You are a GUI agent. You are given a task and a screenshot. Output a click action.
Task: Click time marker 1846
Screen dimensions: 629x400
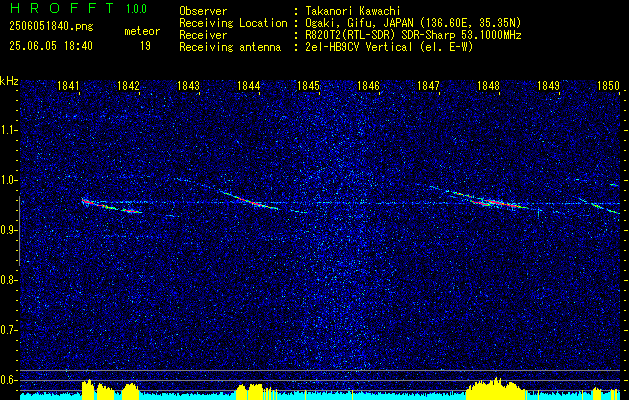click(368, 85)
